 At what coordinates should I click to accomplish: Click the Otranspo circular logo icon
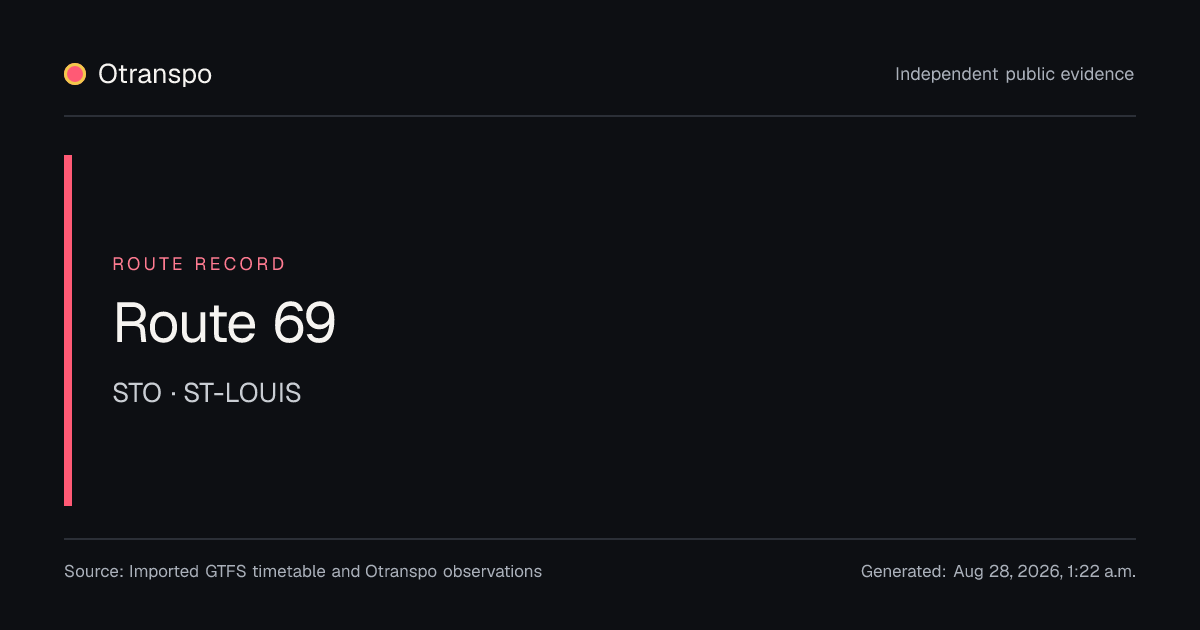pos(75,74)
